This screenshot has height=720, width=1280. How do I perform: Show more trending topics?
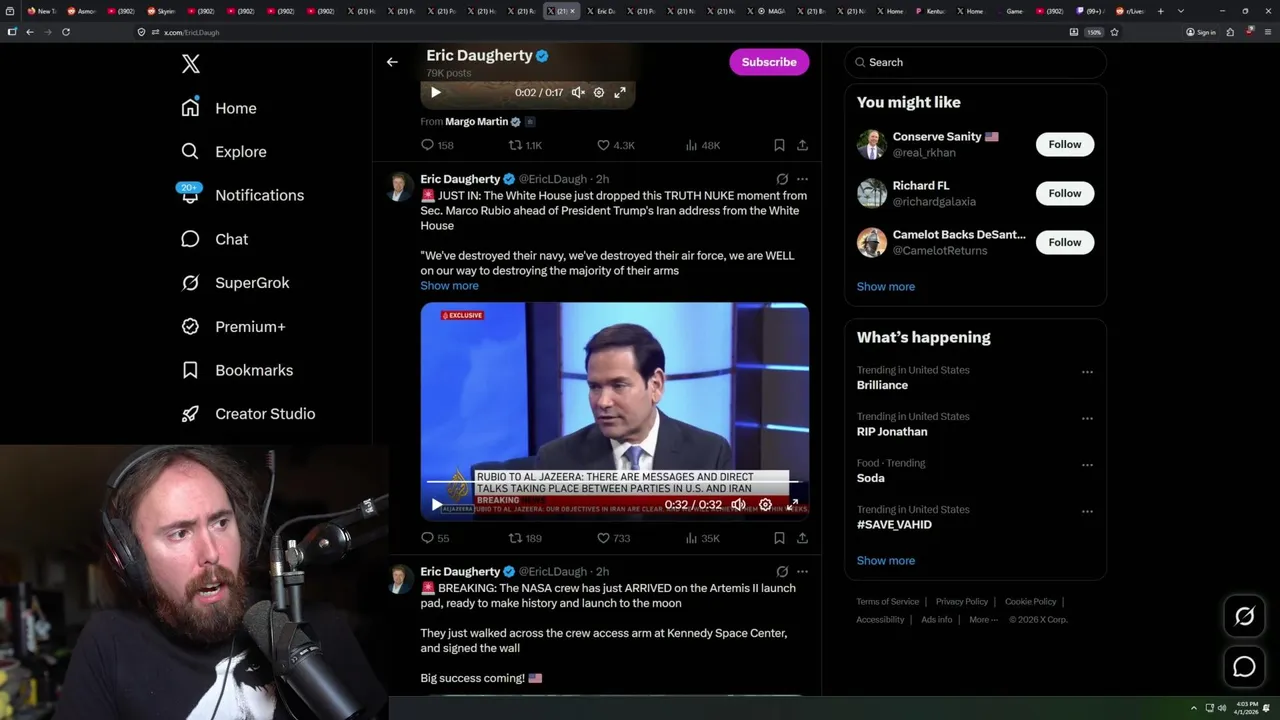pyautogui.click(x=886, y=561)
